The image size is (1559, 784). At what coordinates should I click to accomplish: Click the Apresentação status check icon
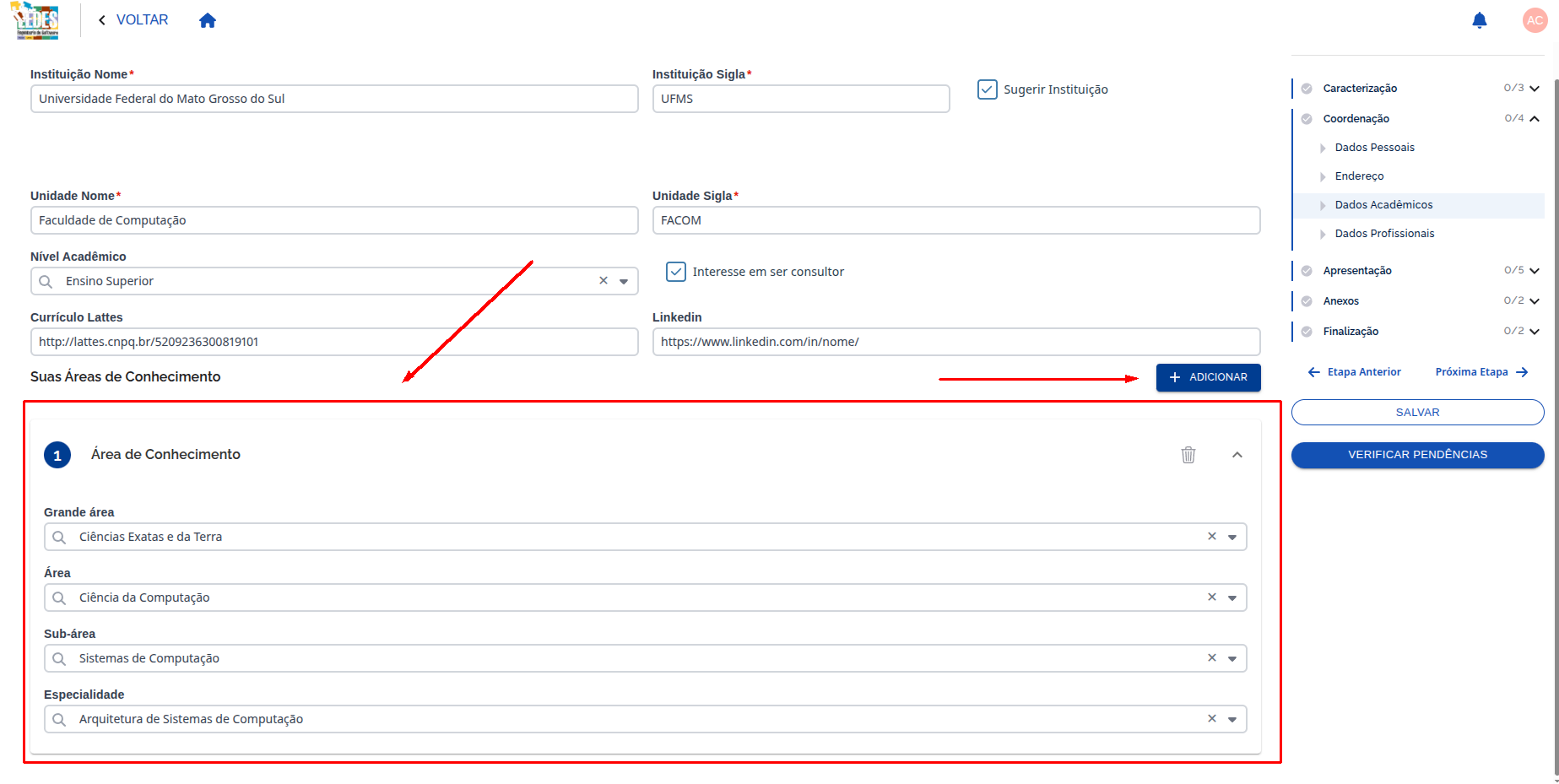1307,271
